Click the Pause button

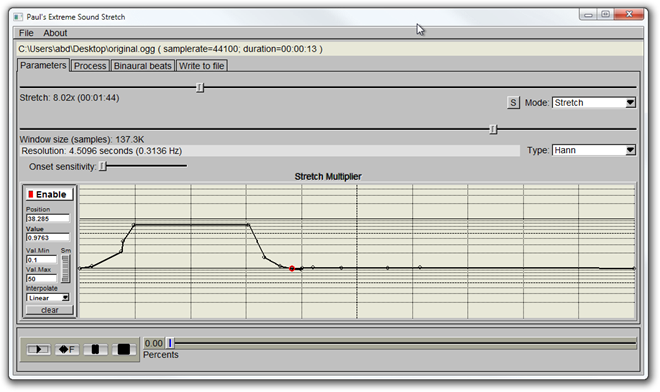[x=95, y=349]
